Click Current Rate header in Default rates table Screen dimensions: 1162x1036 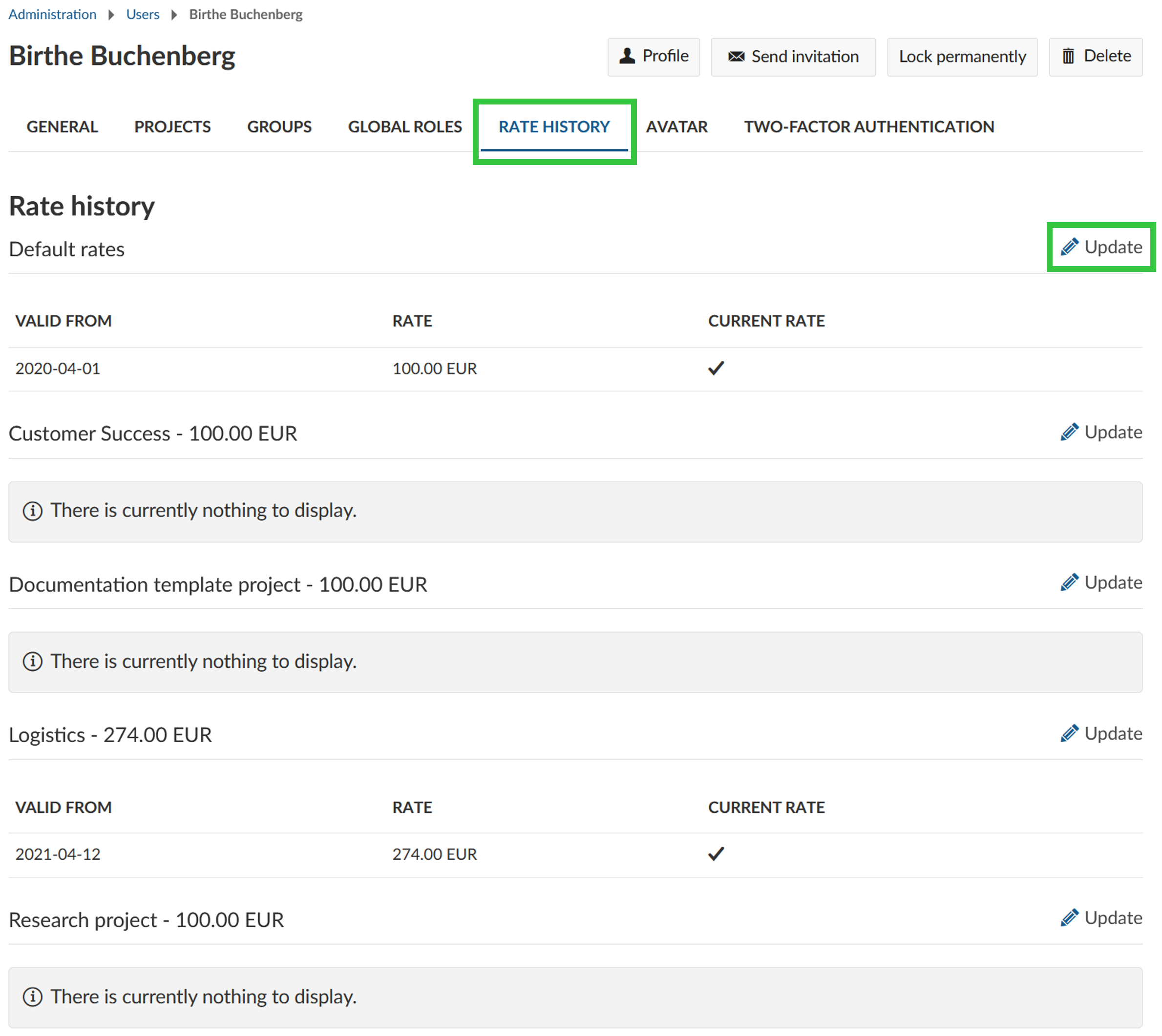[x=766, y=321]
